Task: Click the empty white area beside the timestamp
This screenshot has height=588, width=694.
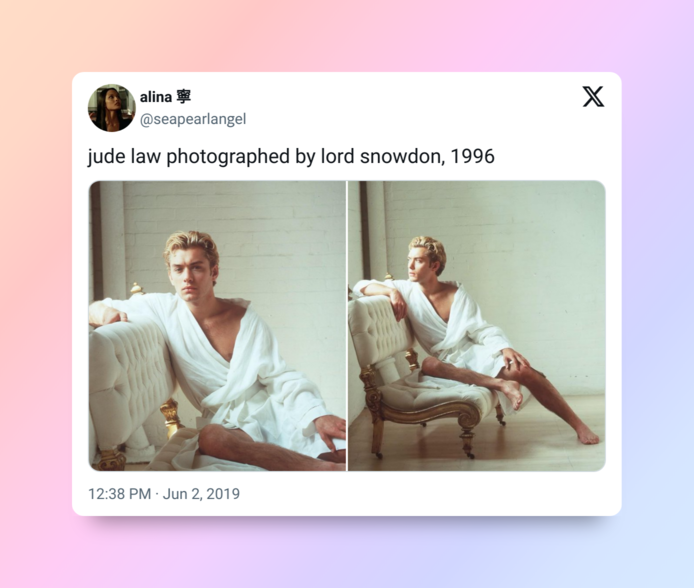Action: click(420, 494)
